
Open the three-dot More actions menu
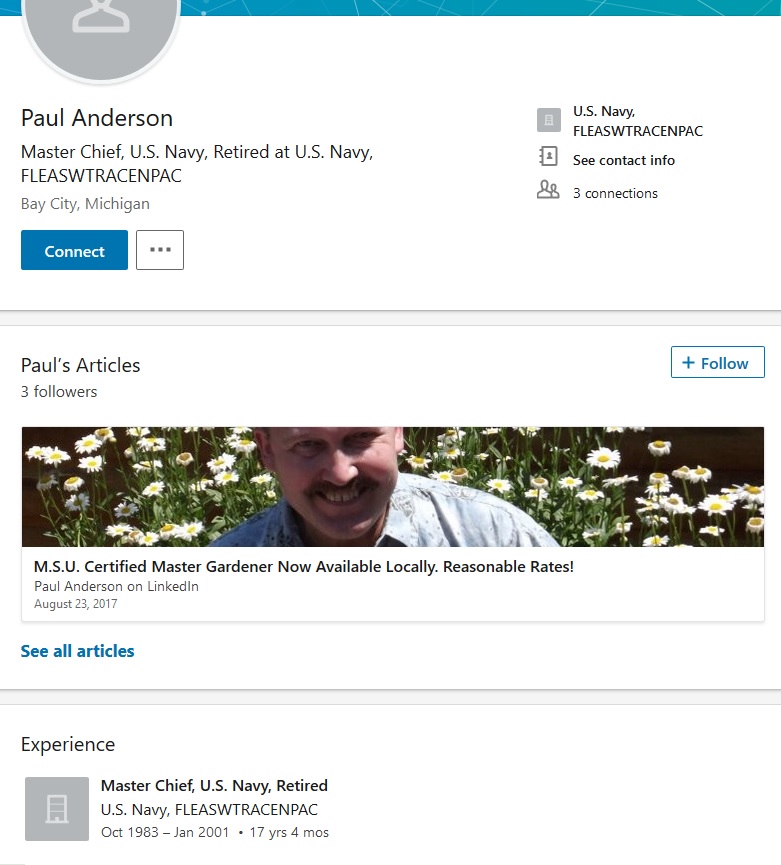click(x=160, y=250)
